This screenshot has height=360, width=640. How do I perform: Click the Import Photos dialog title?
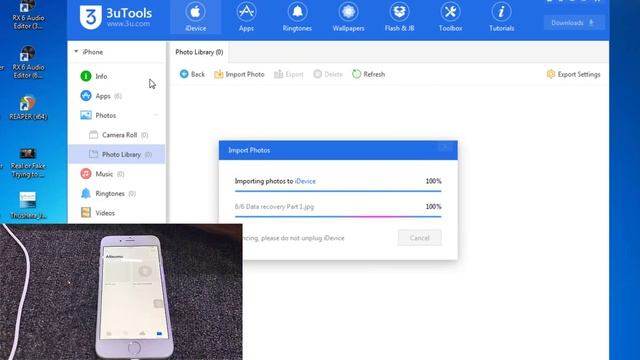[x=249, y=150]
